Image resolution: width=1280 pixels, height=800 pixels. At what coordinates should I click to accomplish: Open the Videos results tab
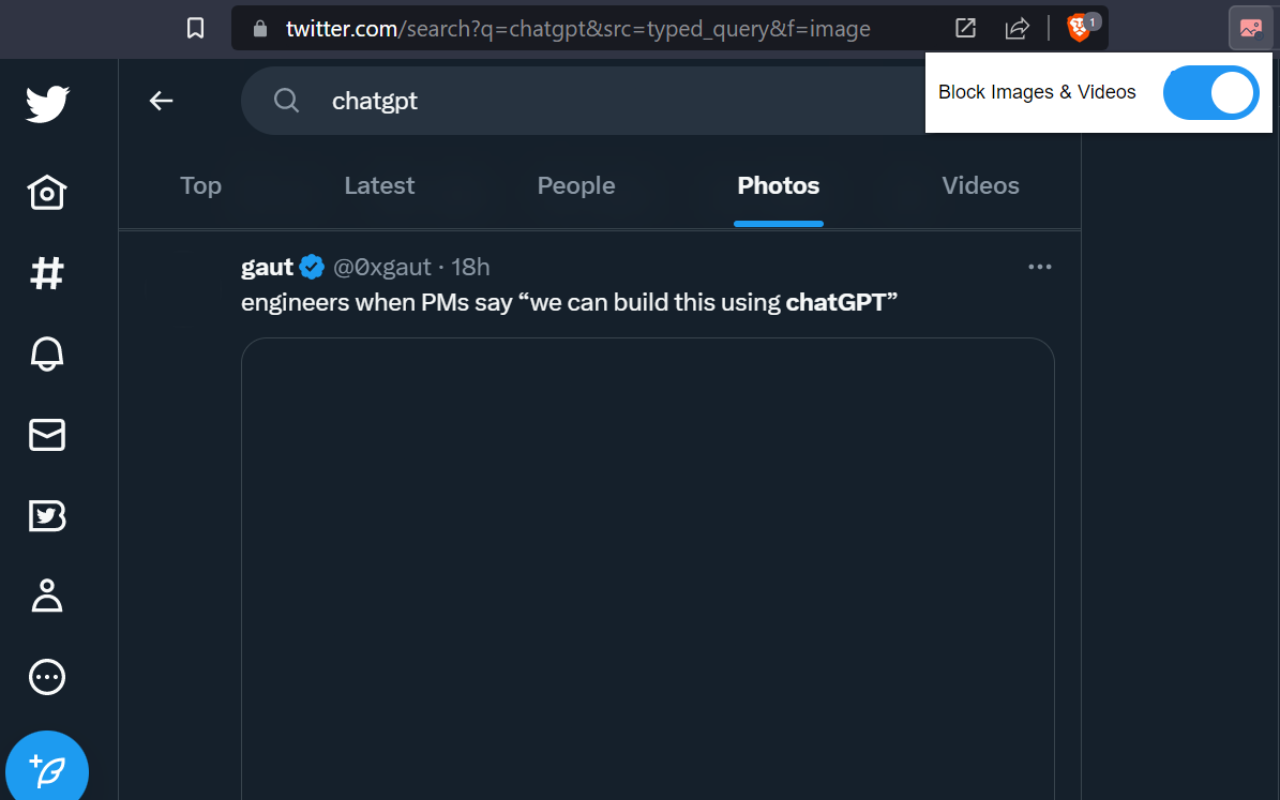(980, 185)
